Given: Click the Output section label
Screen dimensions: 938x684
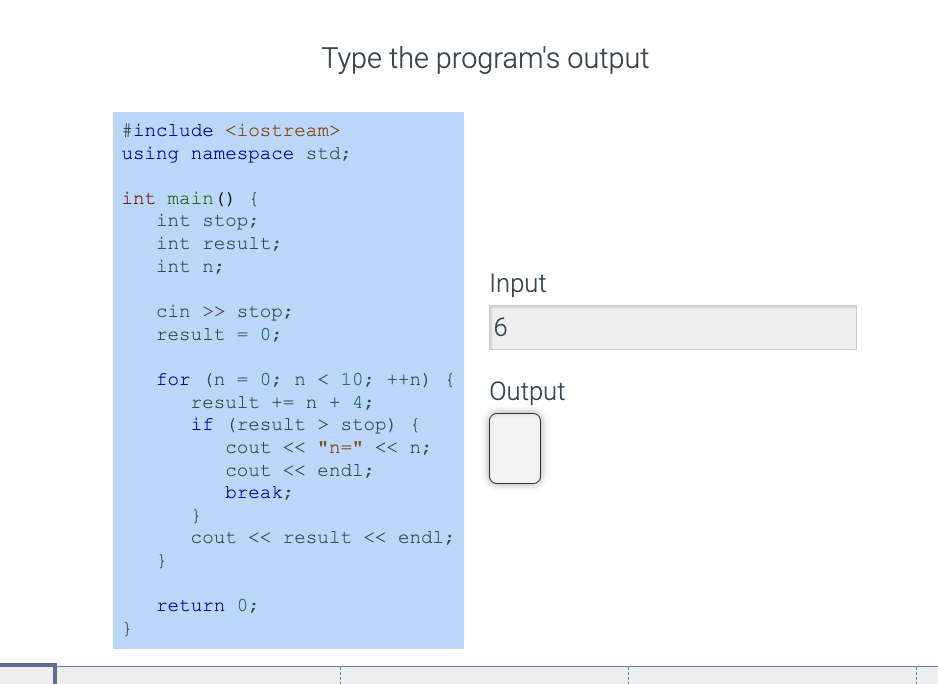Looking at the screenshot, I should click(527, 391).
